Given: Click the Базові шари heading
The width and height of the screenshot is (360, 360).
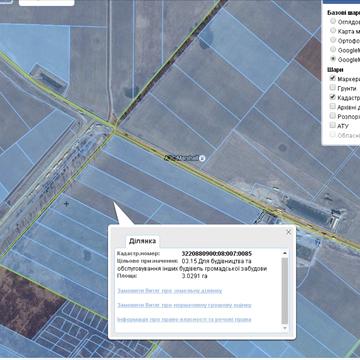Looking at the screenshot, I should (343, 13).
